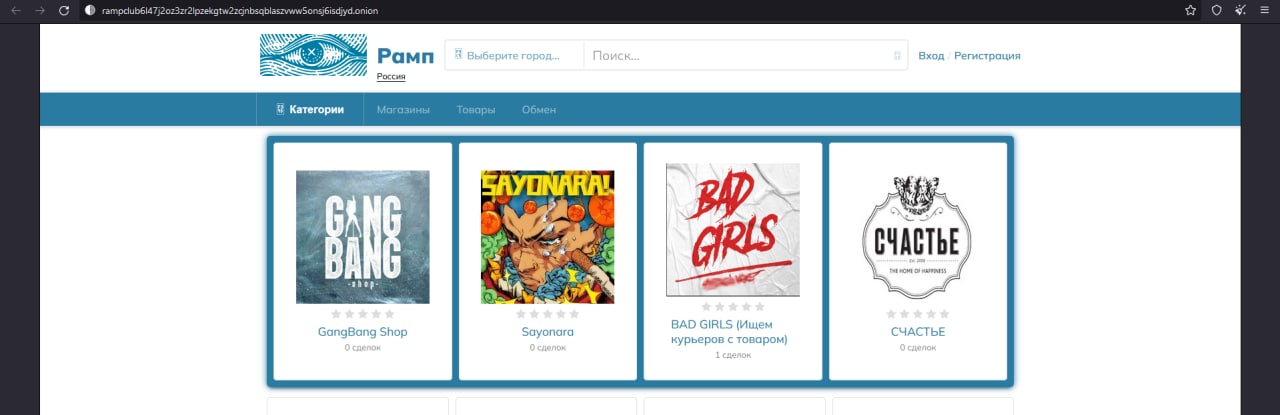1280x415 pixels.
Task: Click the browser back arrow
Action: coord(15,10)
